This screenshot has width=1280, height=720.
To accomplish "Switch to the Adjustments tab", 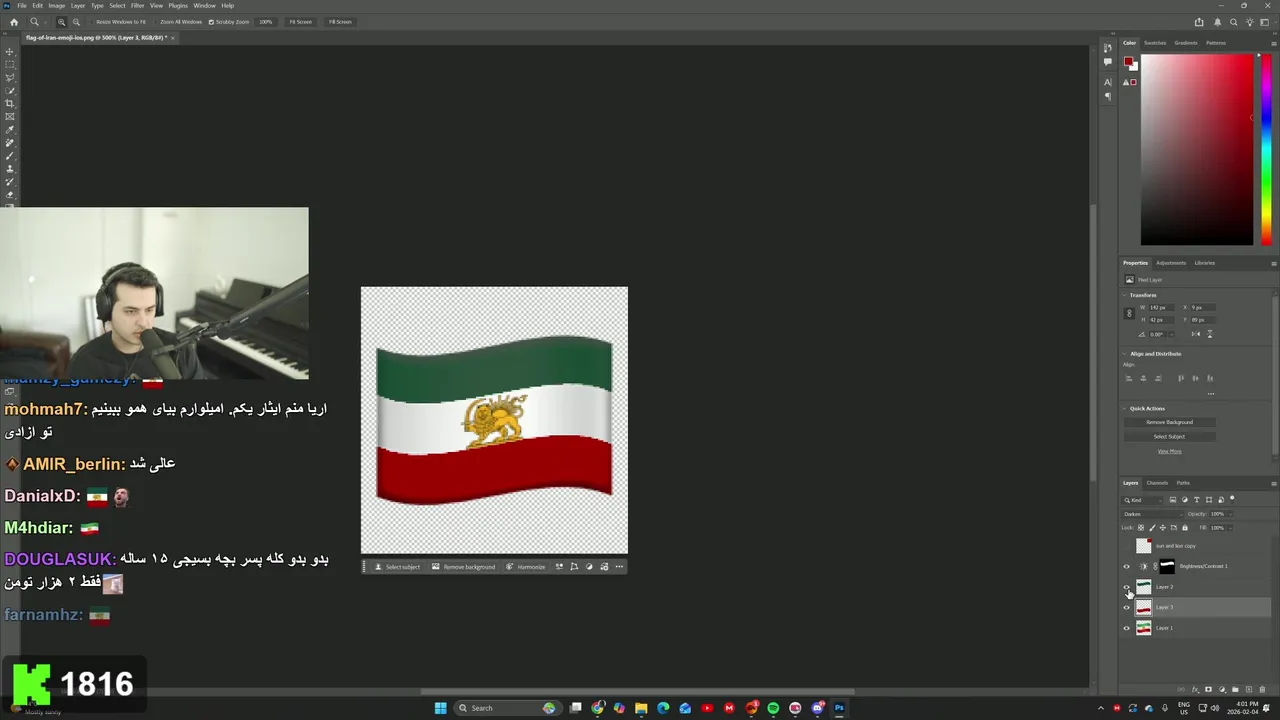I will (x=1171, y=263).
